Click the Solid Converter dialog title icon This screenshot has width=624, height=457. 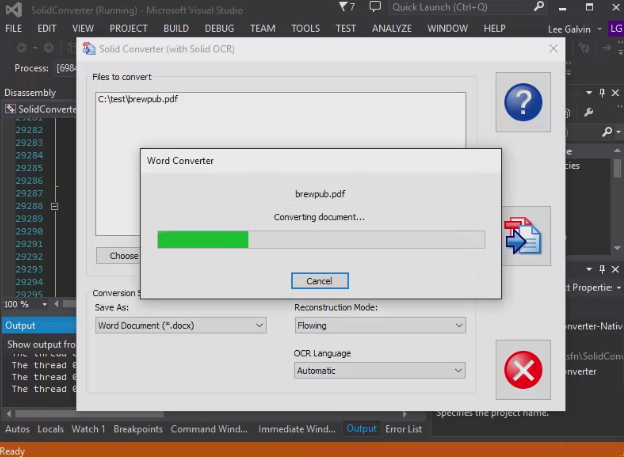click(89, 49)
